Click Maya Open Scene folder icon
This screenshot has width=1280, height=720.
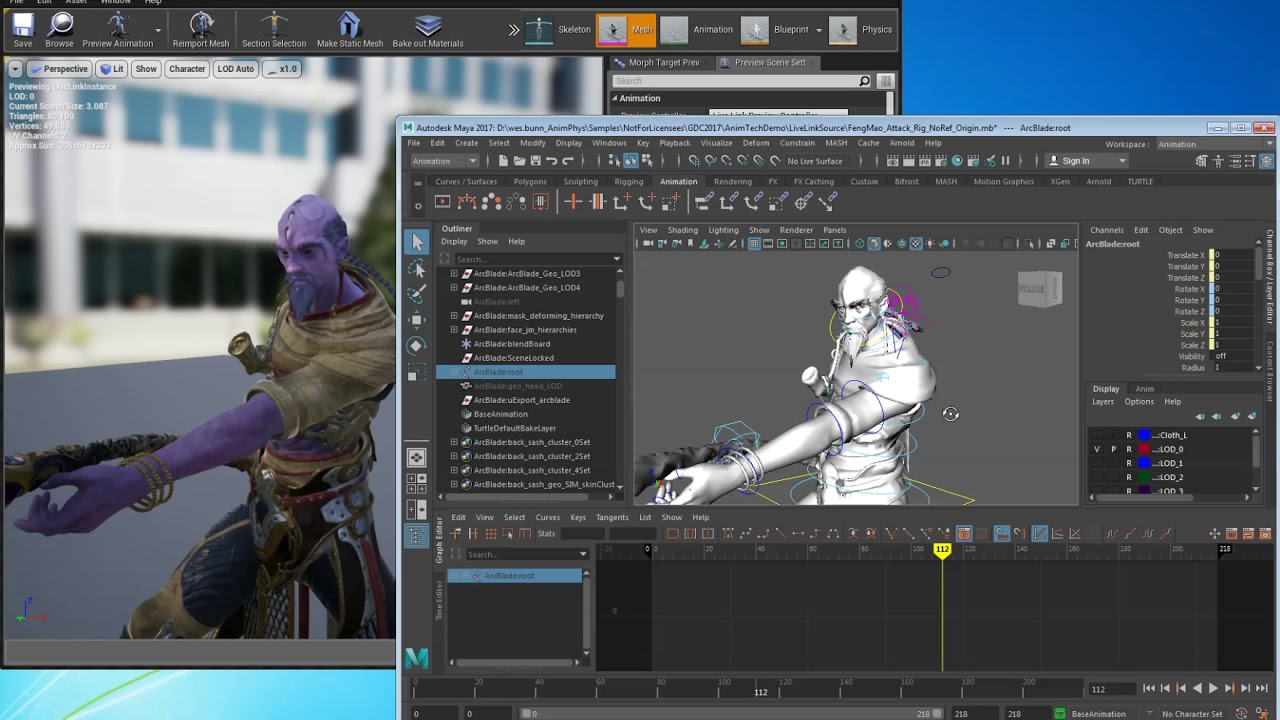(x=520, y=161)
